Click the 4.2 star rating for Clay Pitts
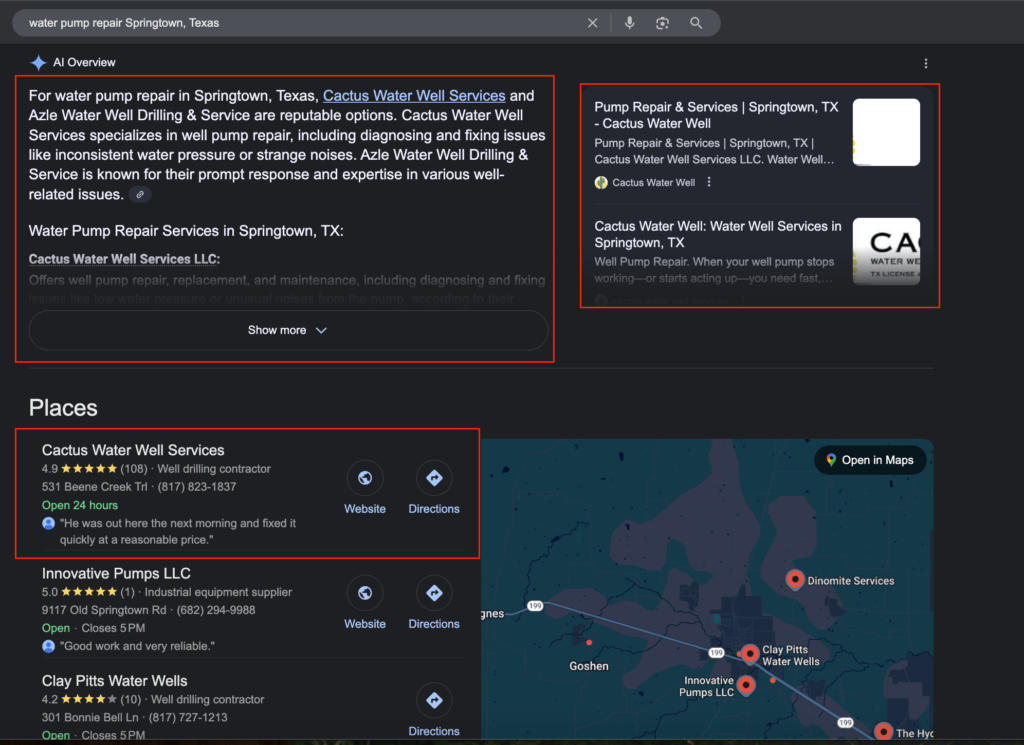Screen dimensions: 1024x745 [91, 699]
